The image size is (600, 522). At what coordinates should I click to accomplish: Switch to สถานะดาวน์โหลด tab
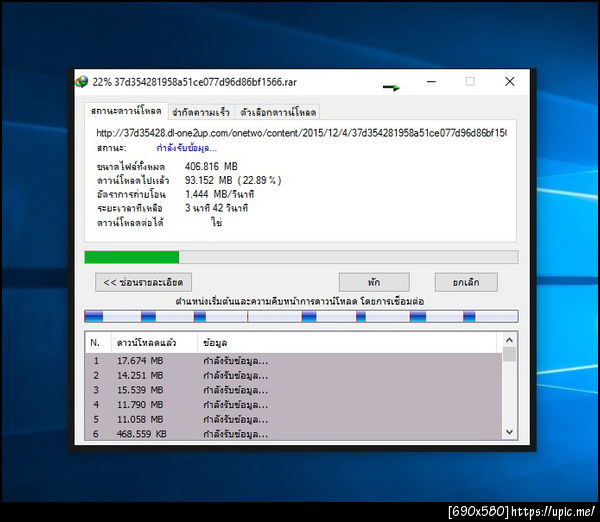tap(126, 111)
